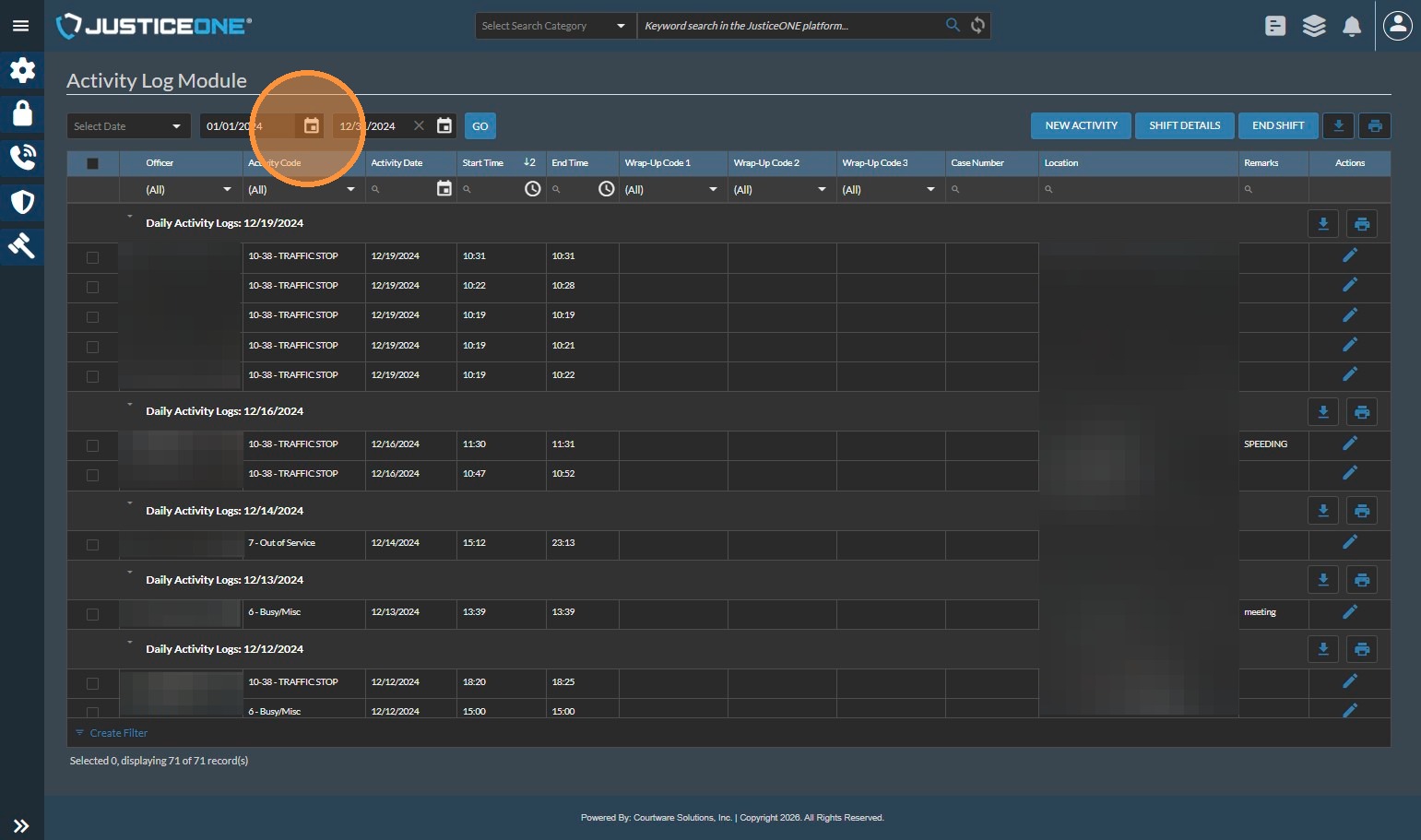Open the phone dispatch sidebar icon

22,158
